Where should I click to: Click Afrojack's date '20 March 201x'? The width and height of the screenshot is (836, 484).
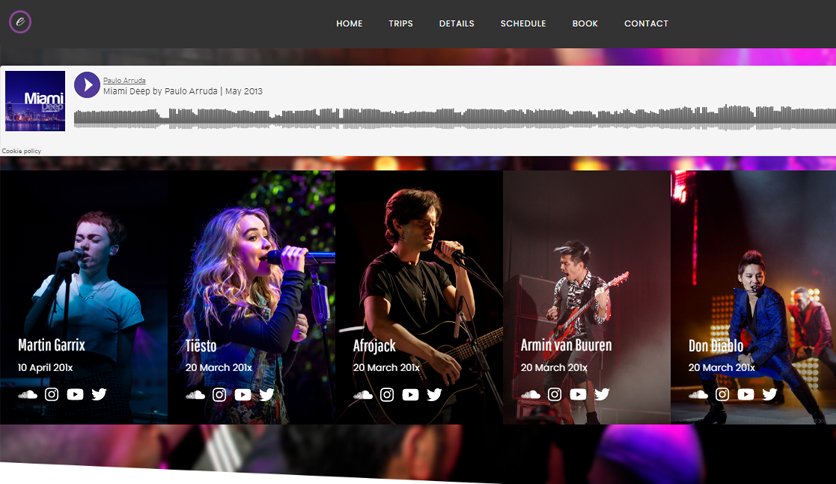386,367
